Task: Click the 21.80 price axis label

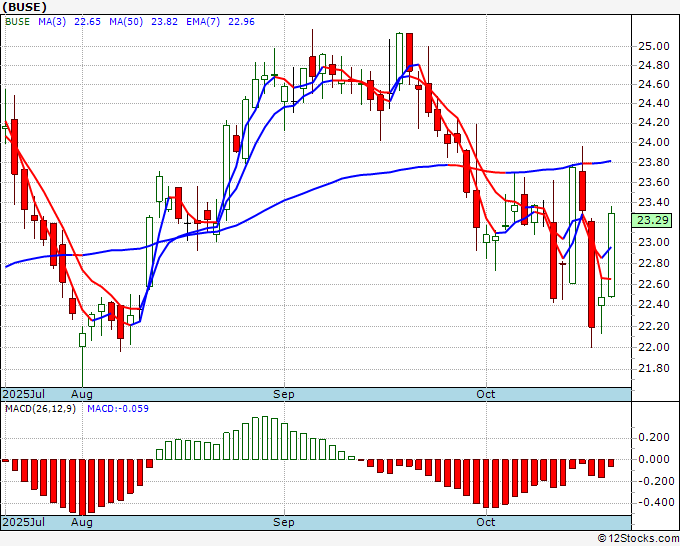Action: coord(654,369)
